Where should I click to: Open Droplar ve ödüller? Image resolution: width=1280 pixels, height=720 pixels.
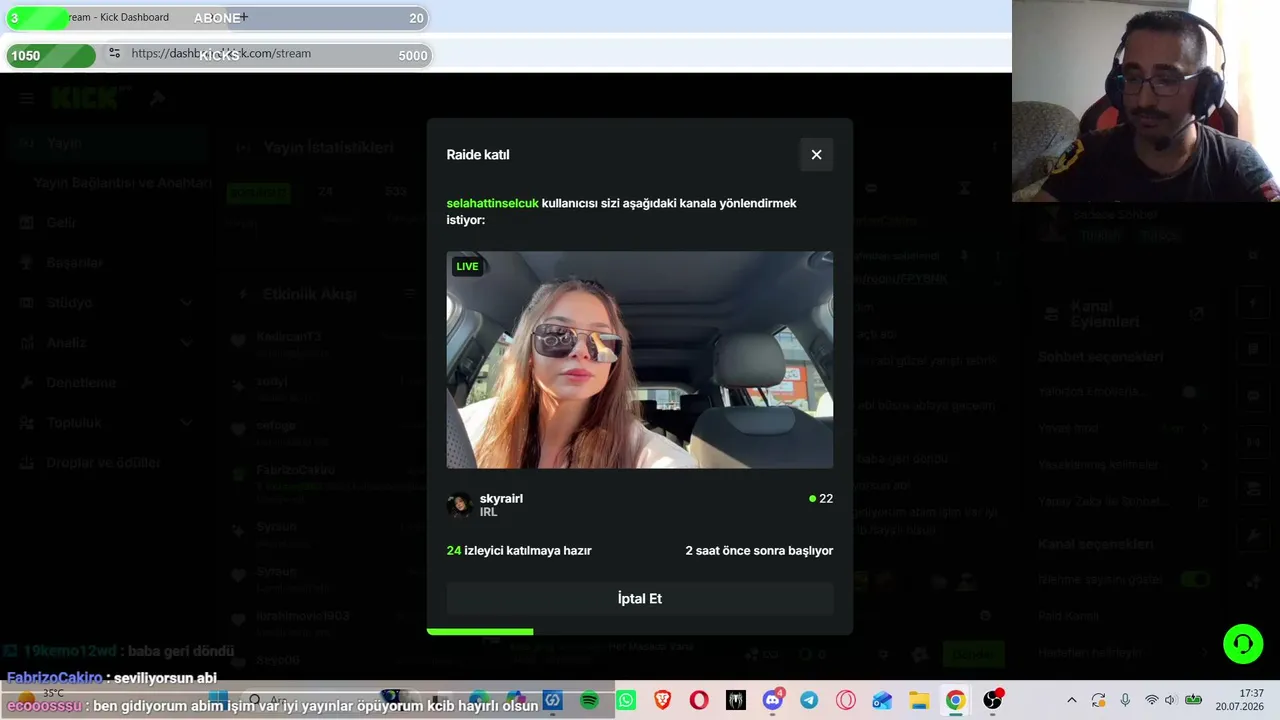tap(104, 463)
